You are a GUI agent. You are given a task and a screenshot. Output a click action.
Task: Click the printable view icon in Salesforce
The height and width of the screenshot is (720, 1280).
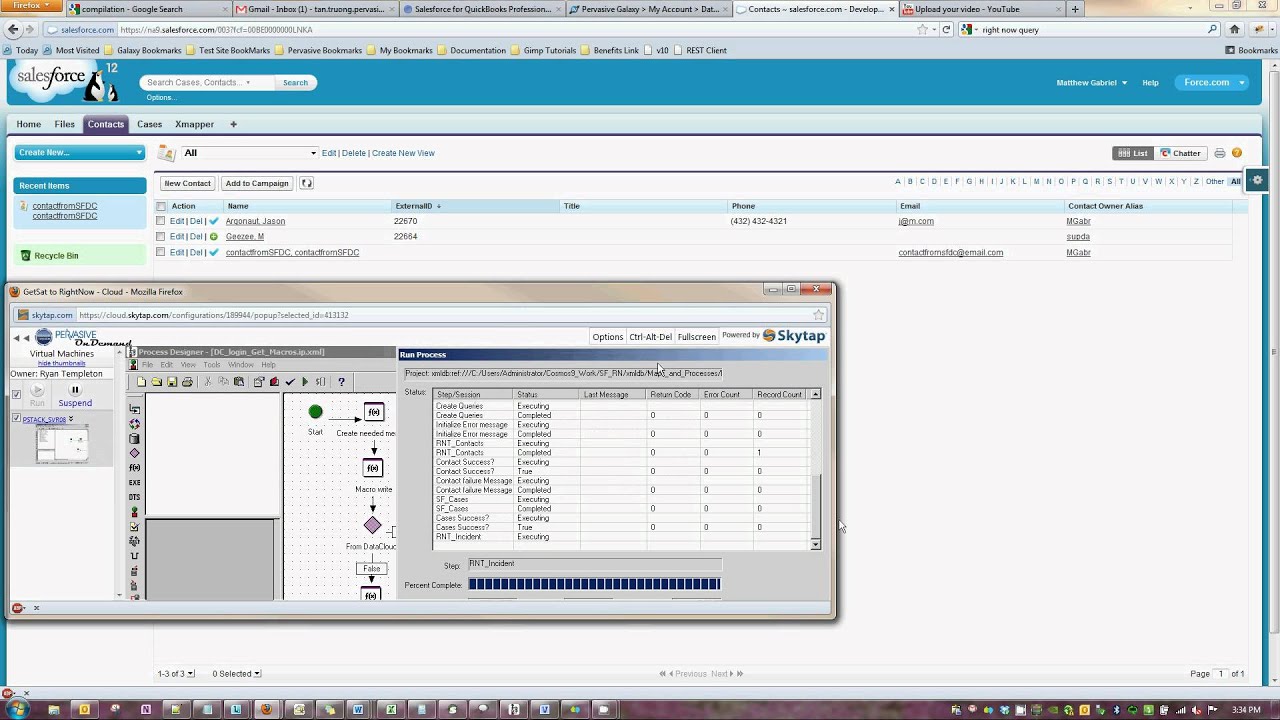pos(1220,153)
